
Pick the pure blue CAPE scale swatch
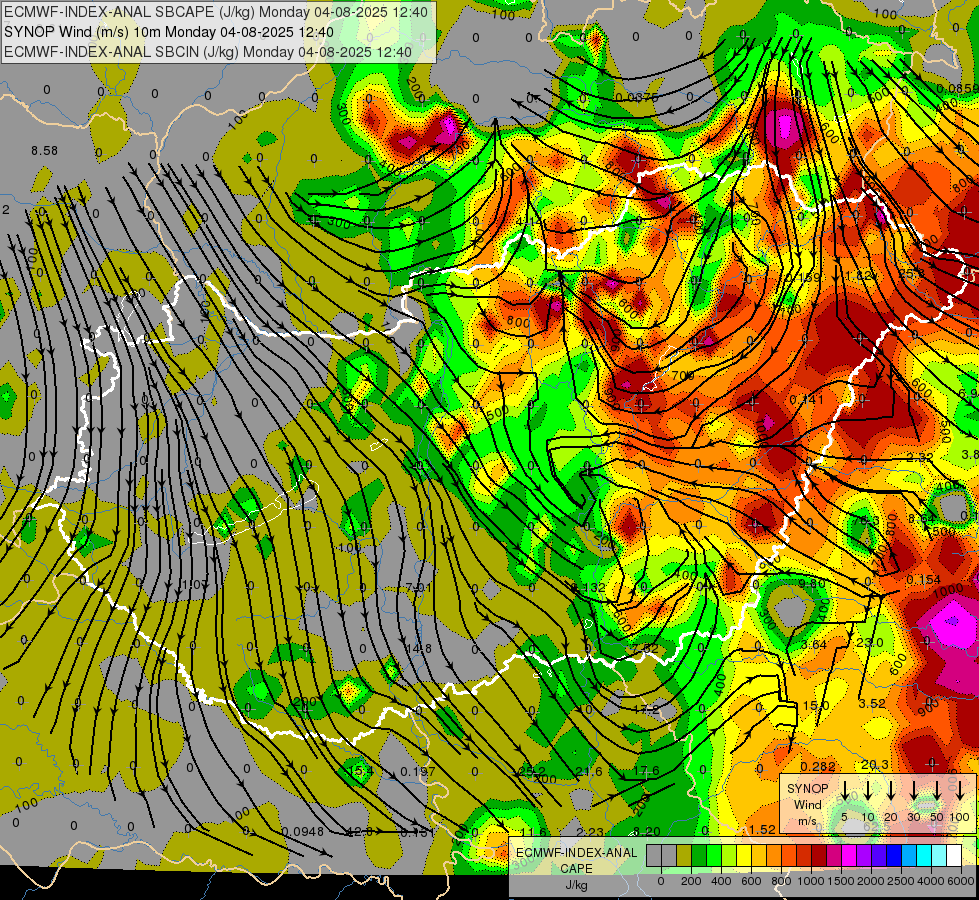[x=894, y=855]
